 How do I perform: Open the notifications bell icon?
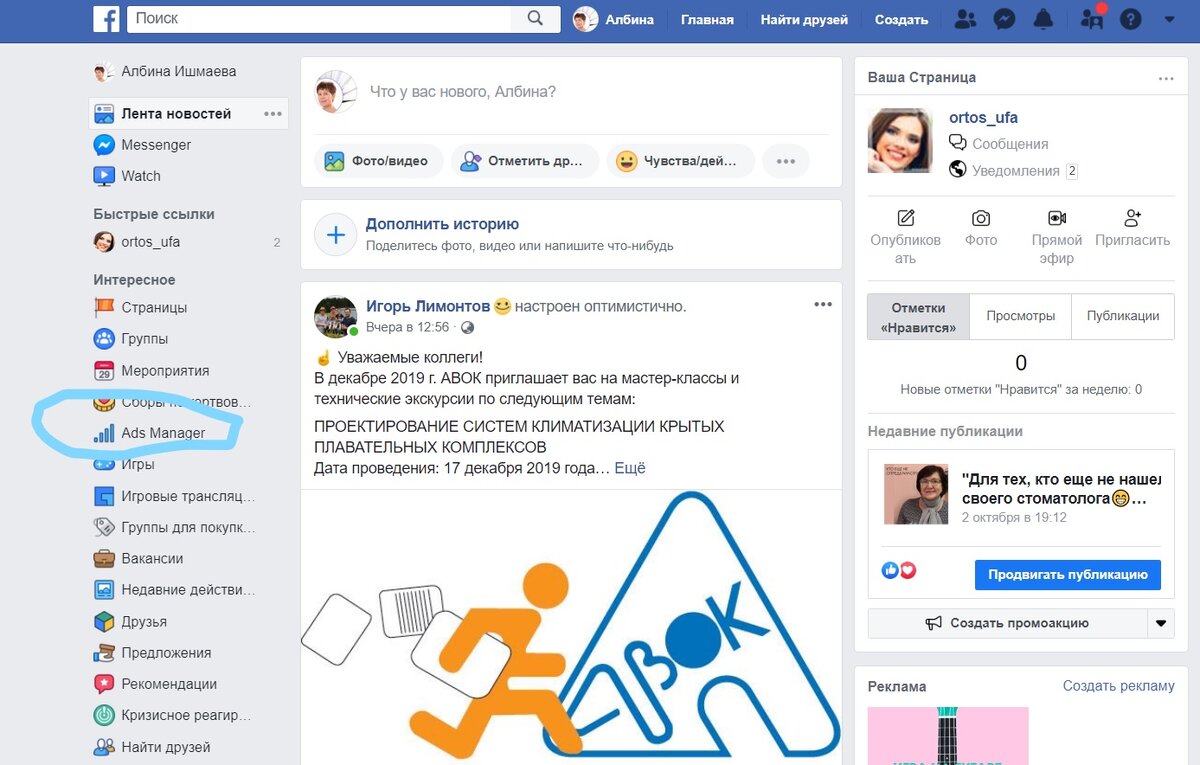(x=1043, y=19)
